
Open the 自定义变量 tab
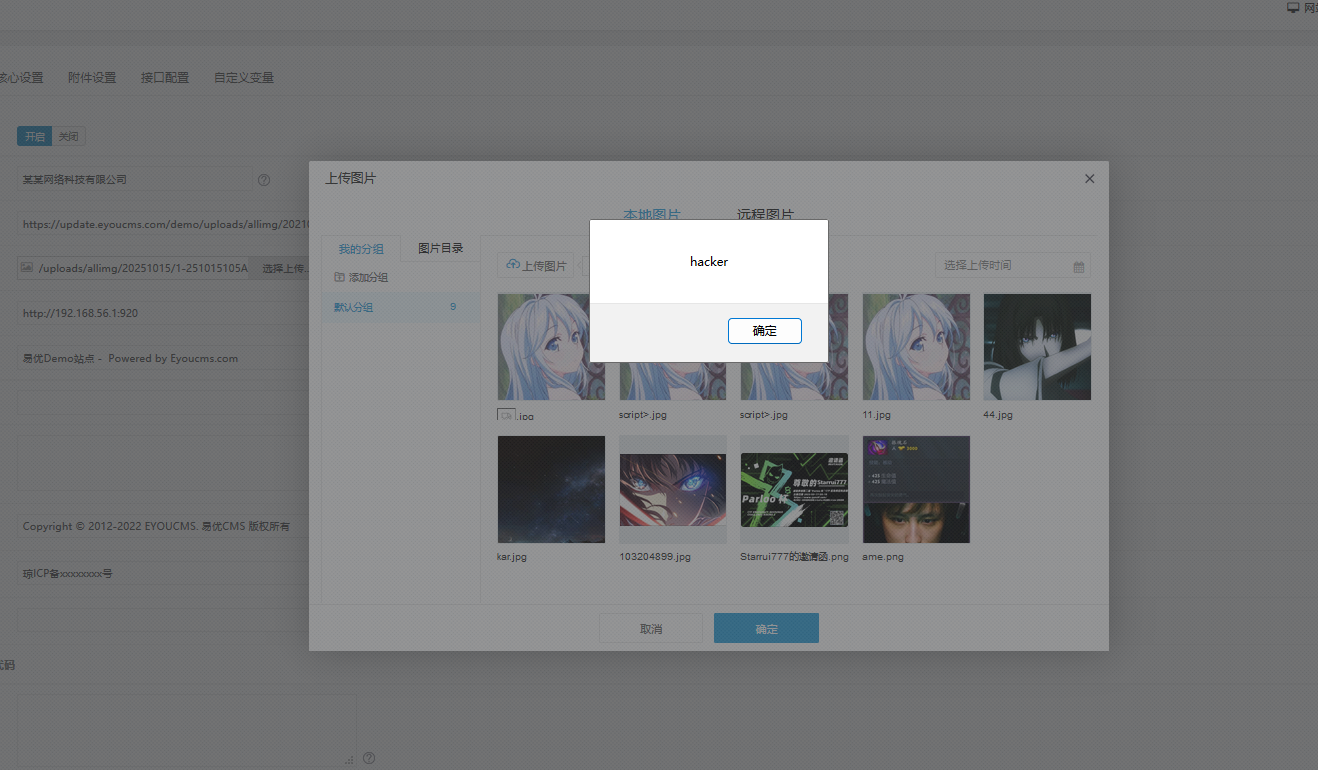coord(243,78)
